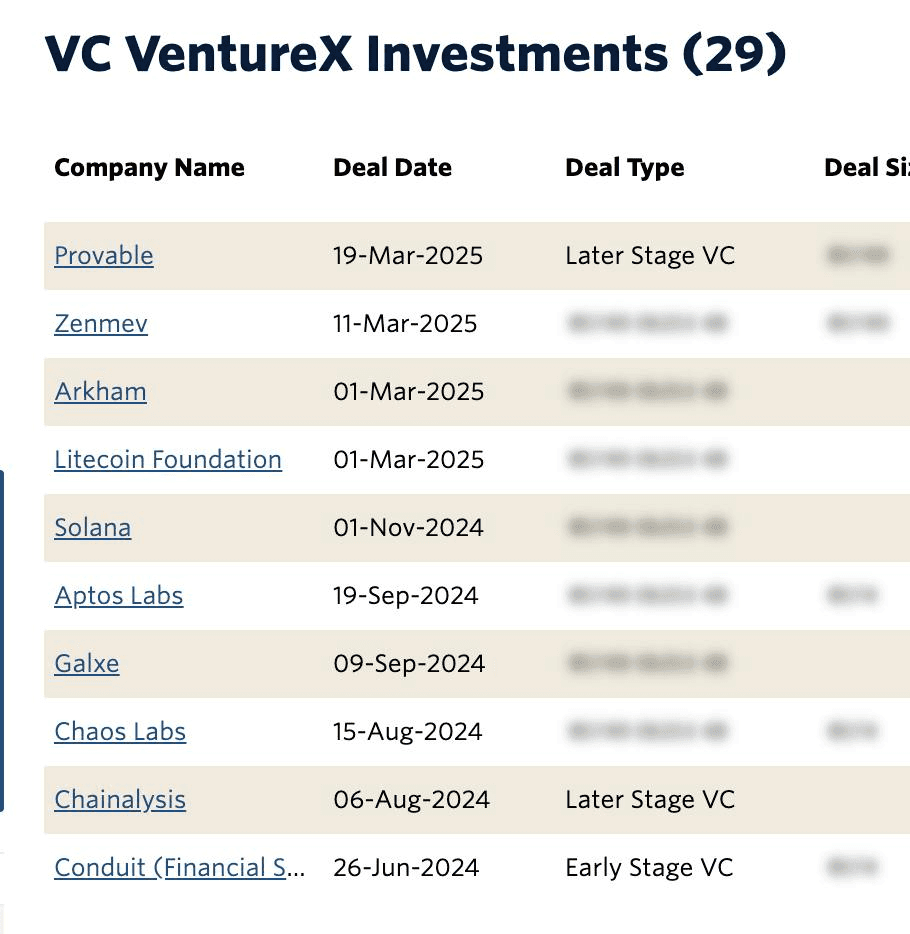Open the Zenmev company link
The width and height of the screenshot is (910, 934).
point(101,324)
